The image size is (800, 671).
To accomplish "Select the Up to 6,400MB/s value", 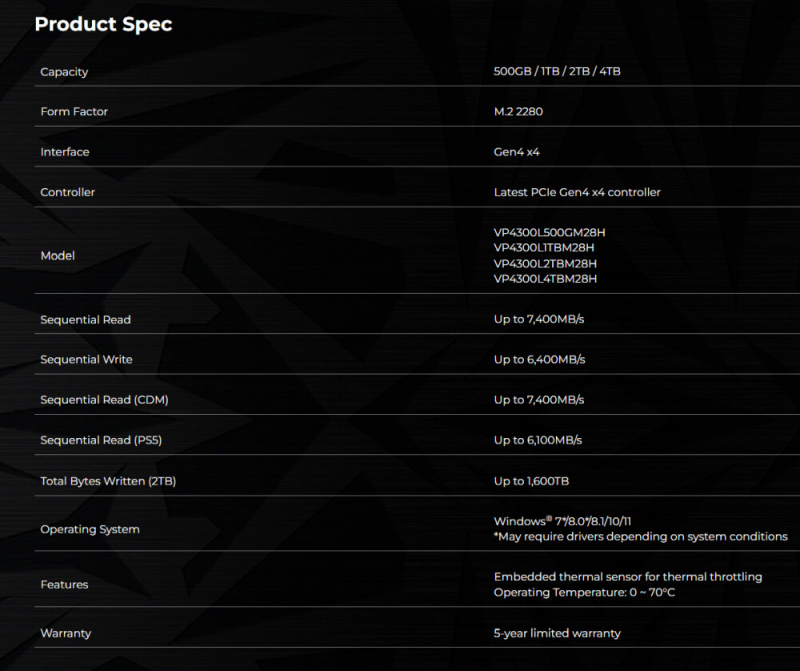I will coord(539,360).
